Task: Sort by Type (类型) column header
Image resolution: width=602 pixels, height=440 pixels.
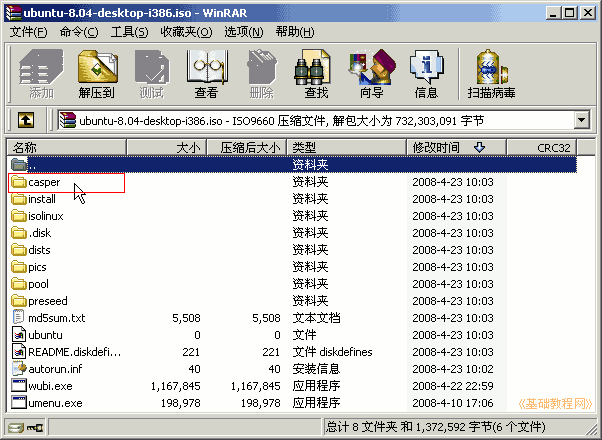Action: click(x=346, y=147)
